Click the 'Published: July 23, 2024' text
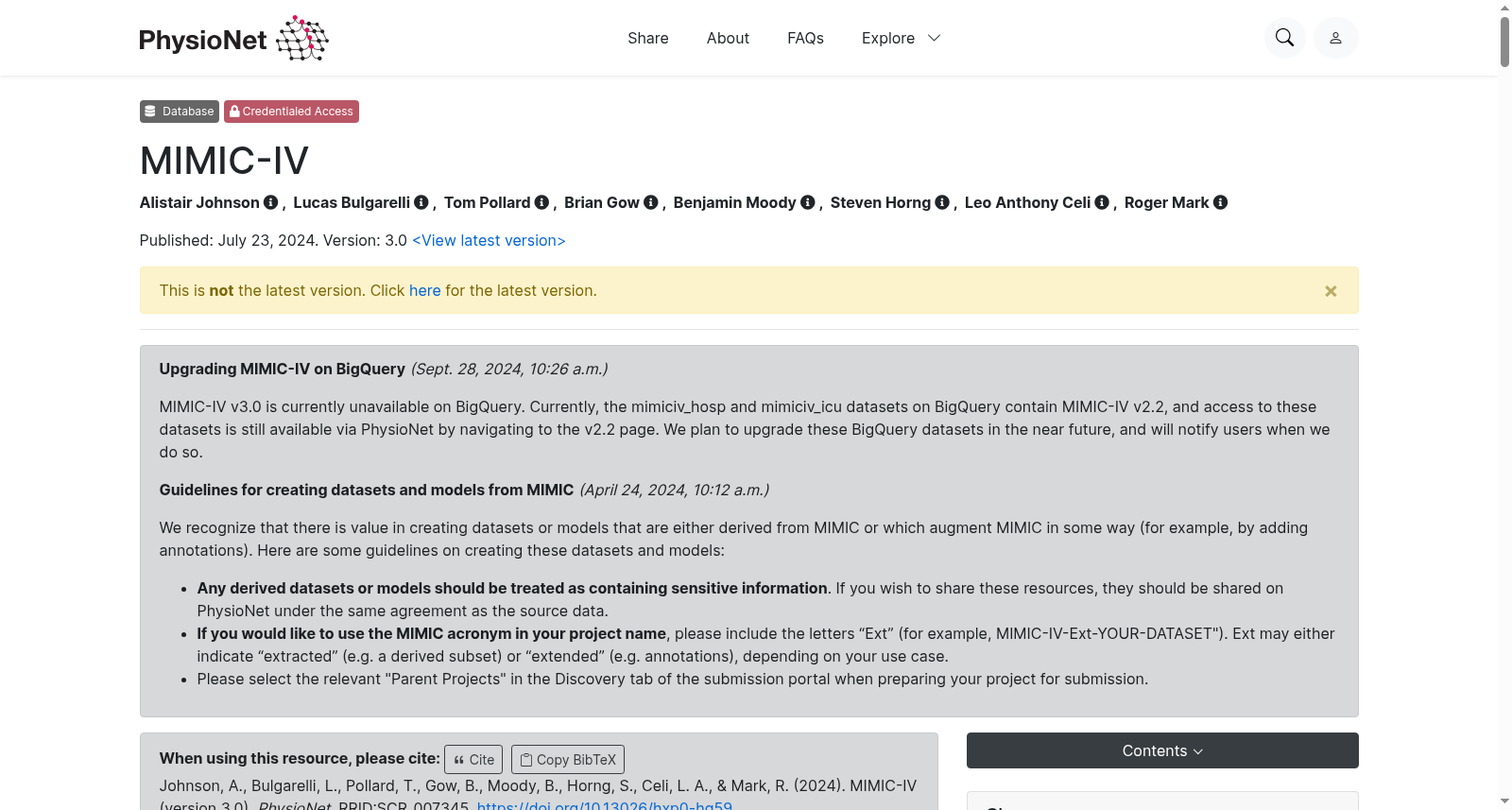Screen dimensions: 1512x810 pos(229,240)
